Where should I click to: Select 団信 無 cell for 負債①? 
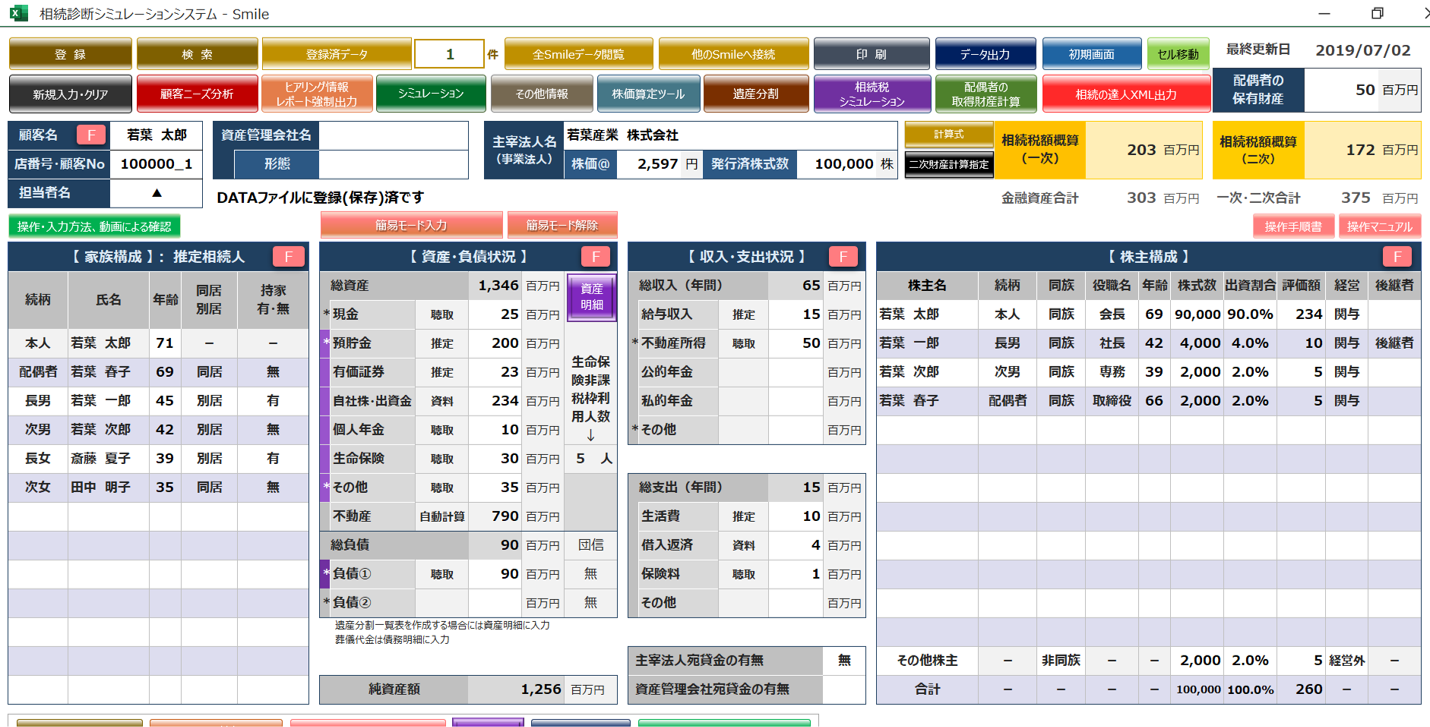(591, 574)
